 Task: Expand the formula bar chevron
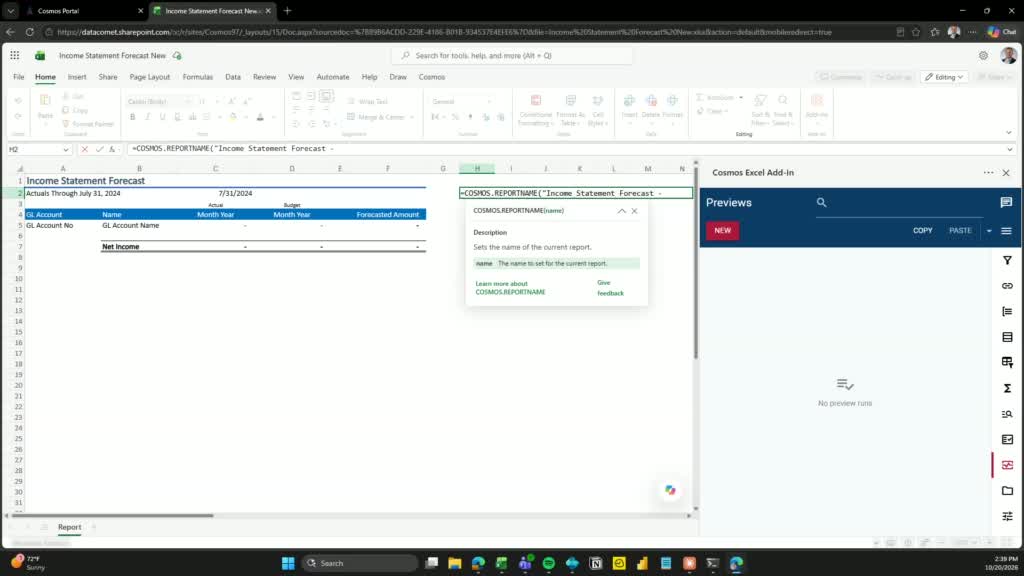(x=1010, y=149)
